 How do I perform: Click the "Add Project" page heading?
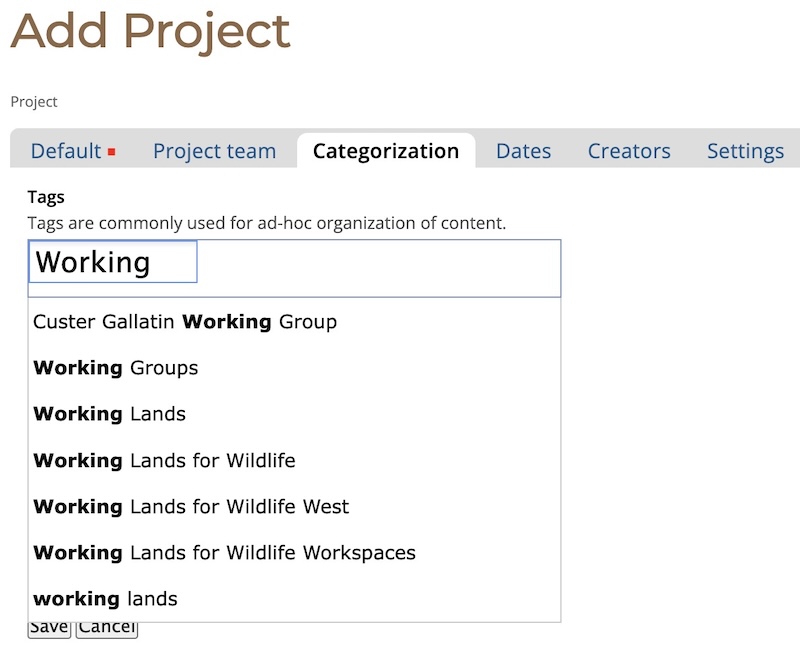coord(150,32)
